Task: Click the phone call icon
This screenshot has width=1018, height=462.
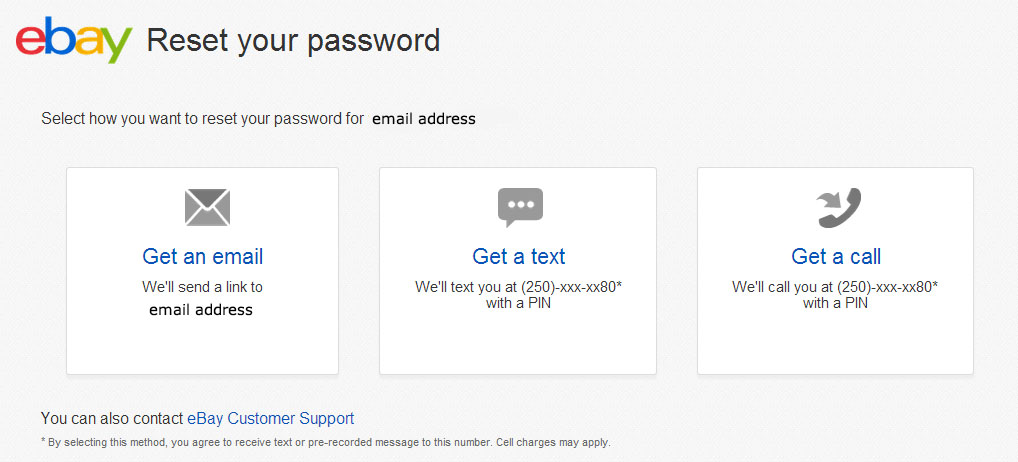Action: 838,208
